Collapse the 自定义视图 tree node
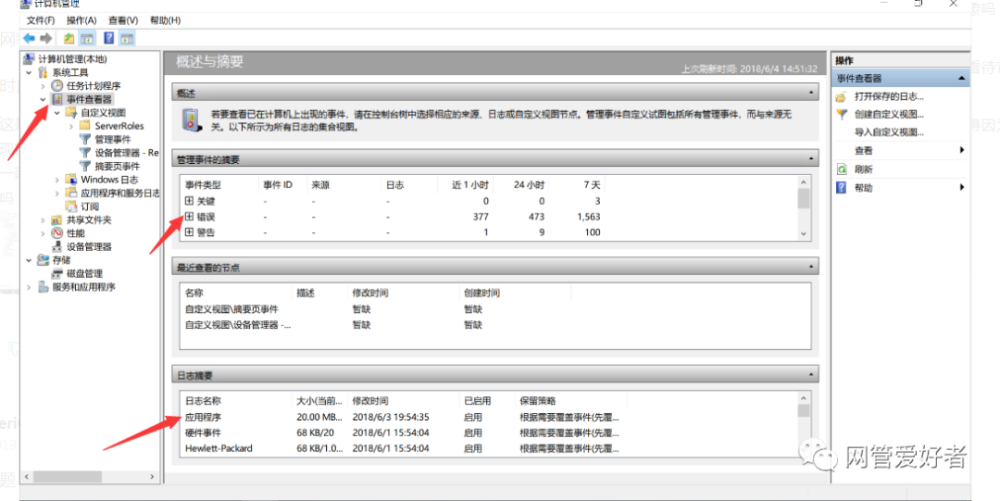 tap(57, 113)
